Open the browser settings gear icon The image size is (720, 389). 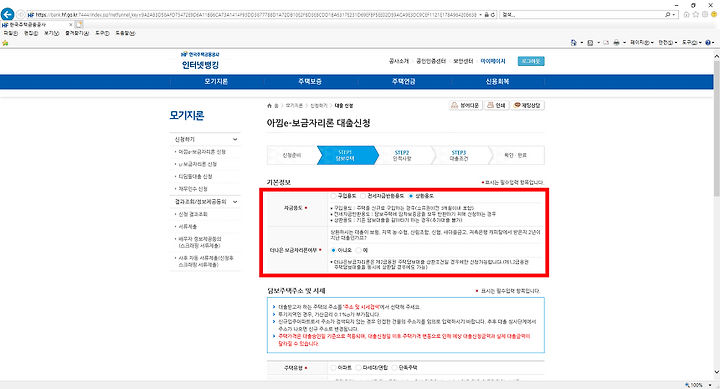[x=705, y=15]
